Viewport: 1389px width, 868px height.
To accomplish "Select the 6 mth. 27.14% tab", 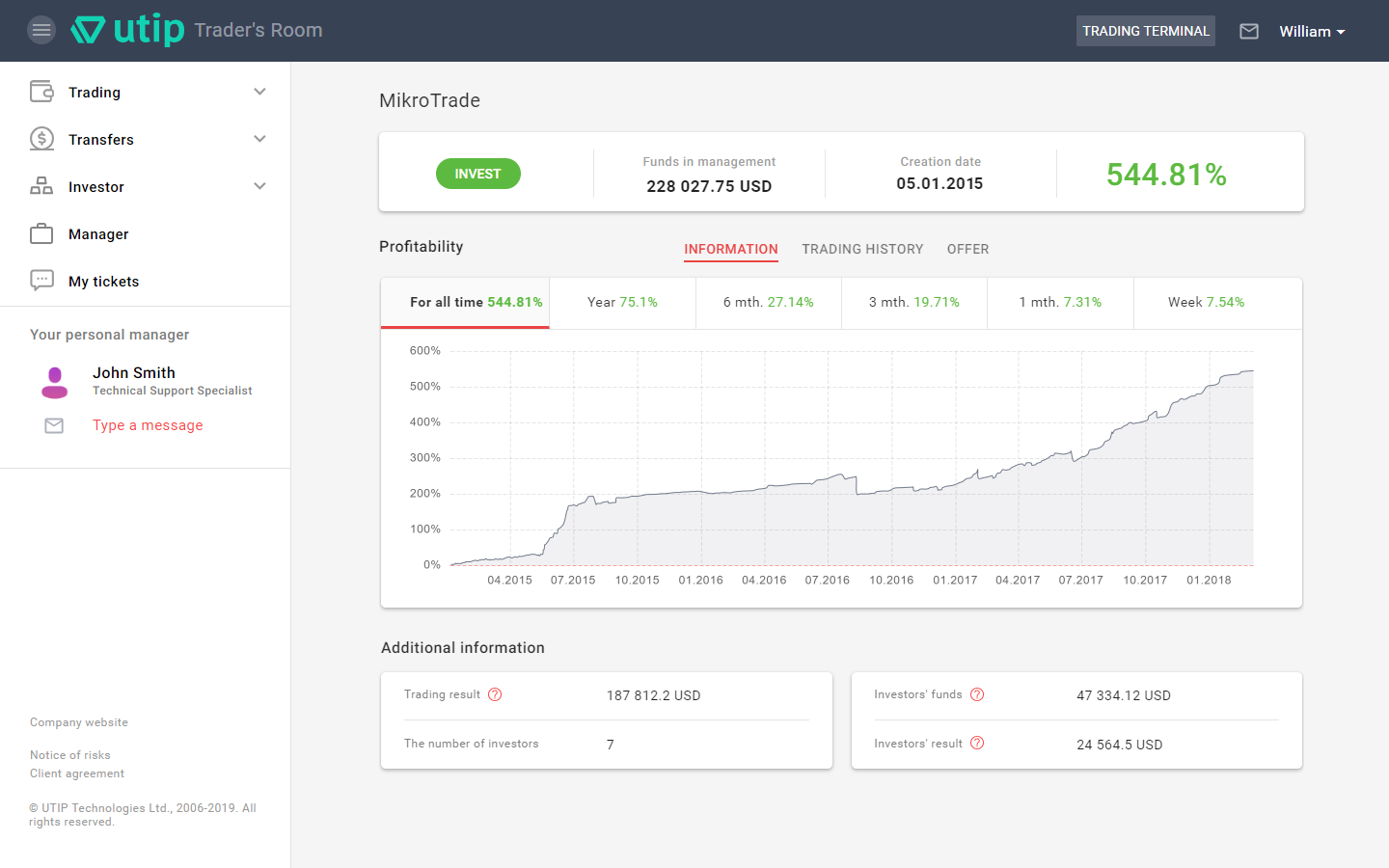I will (x=769, y=303).
